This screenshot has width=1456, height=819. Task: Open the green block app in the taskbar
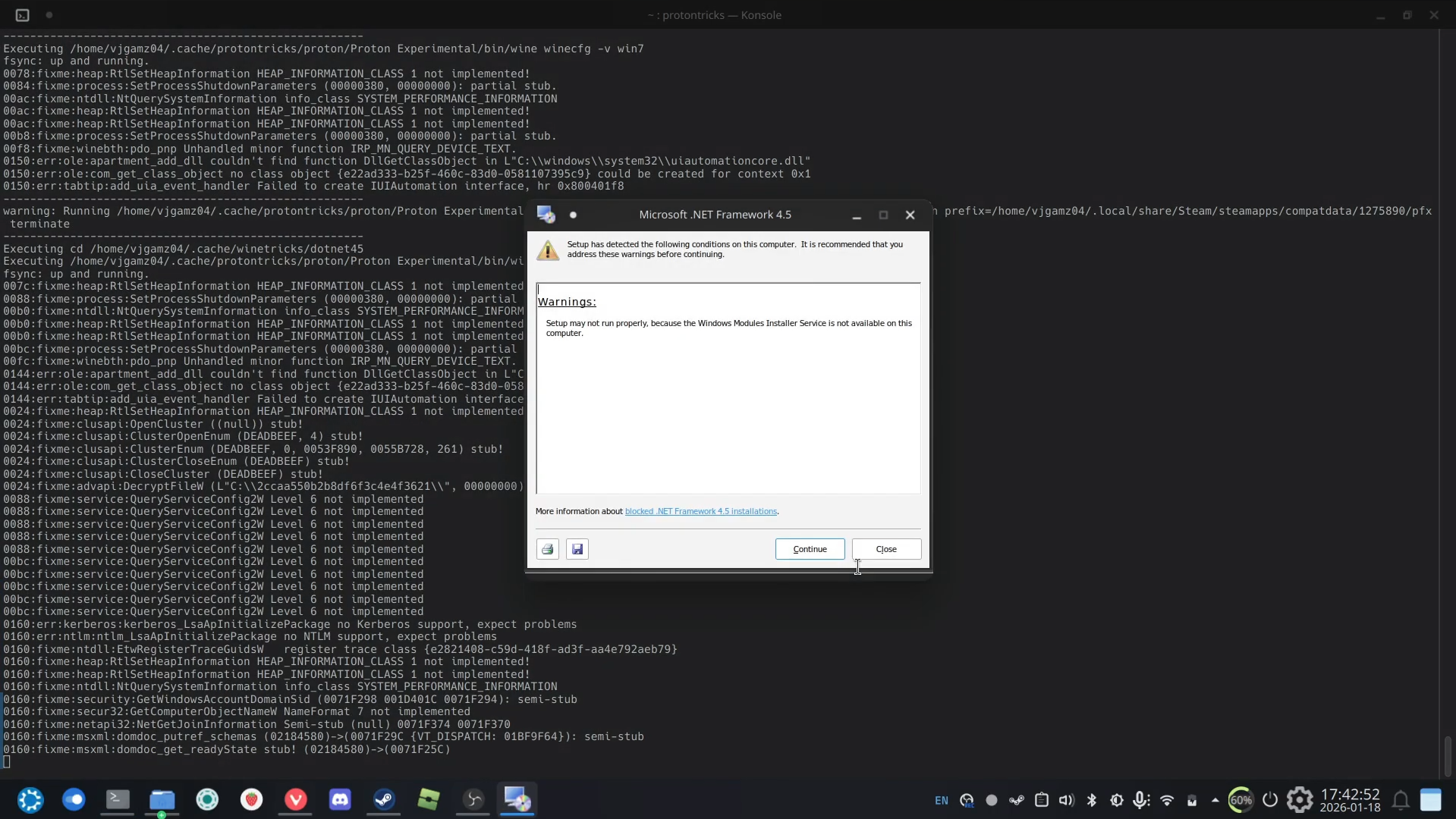point(429,800)
